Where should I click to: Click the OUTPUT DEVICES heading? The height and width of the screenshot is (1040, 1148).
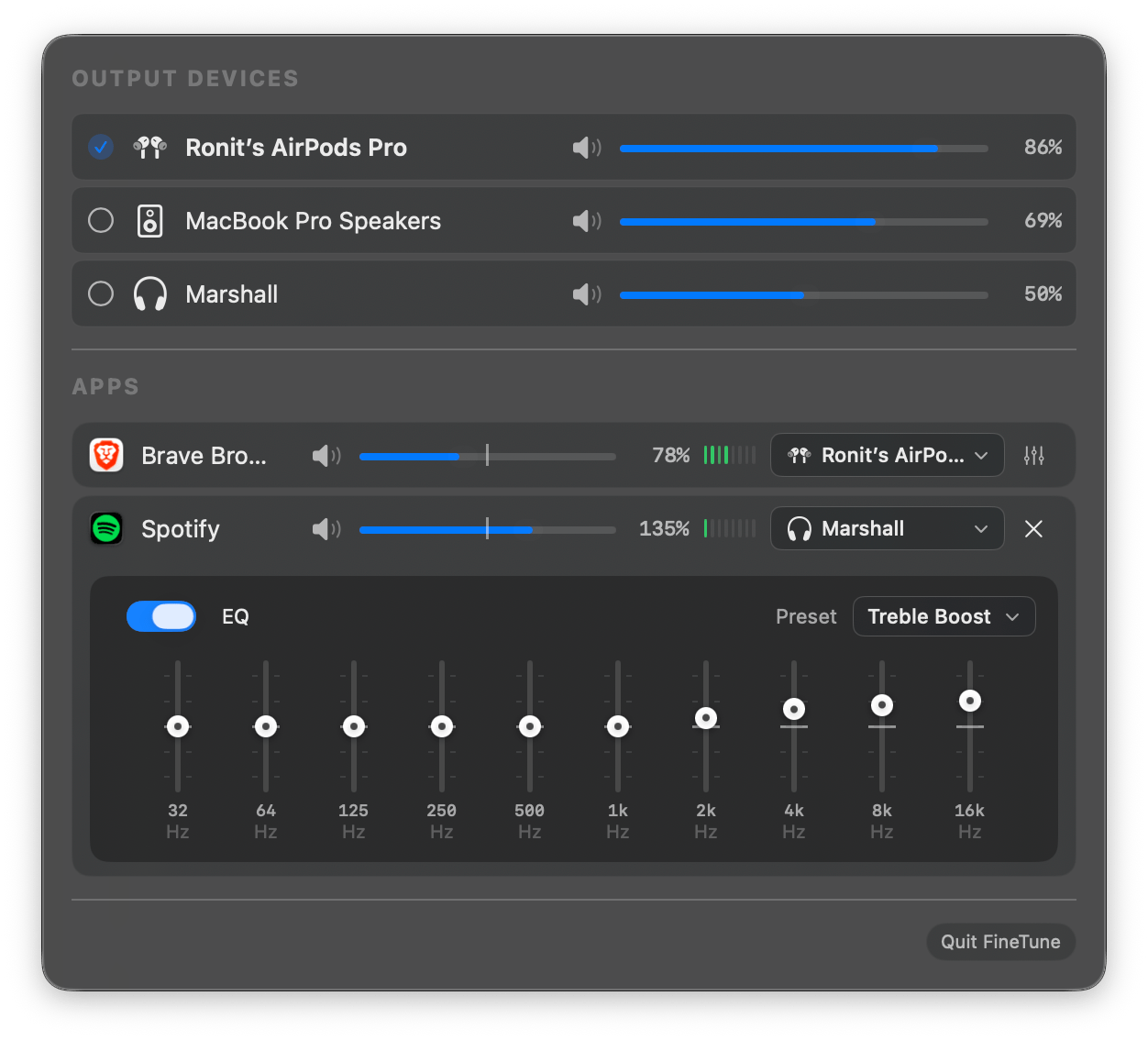(x=185, y=79)
